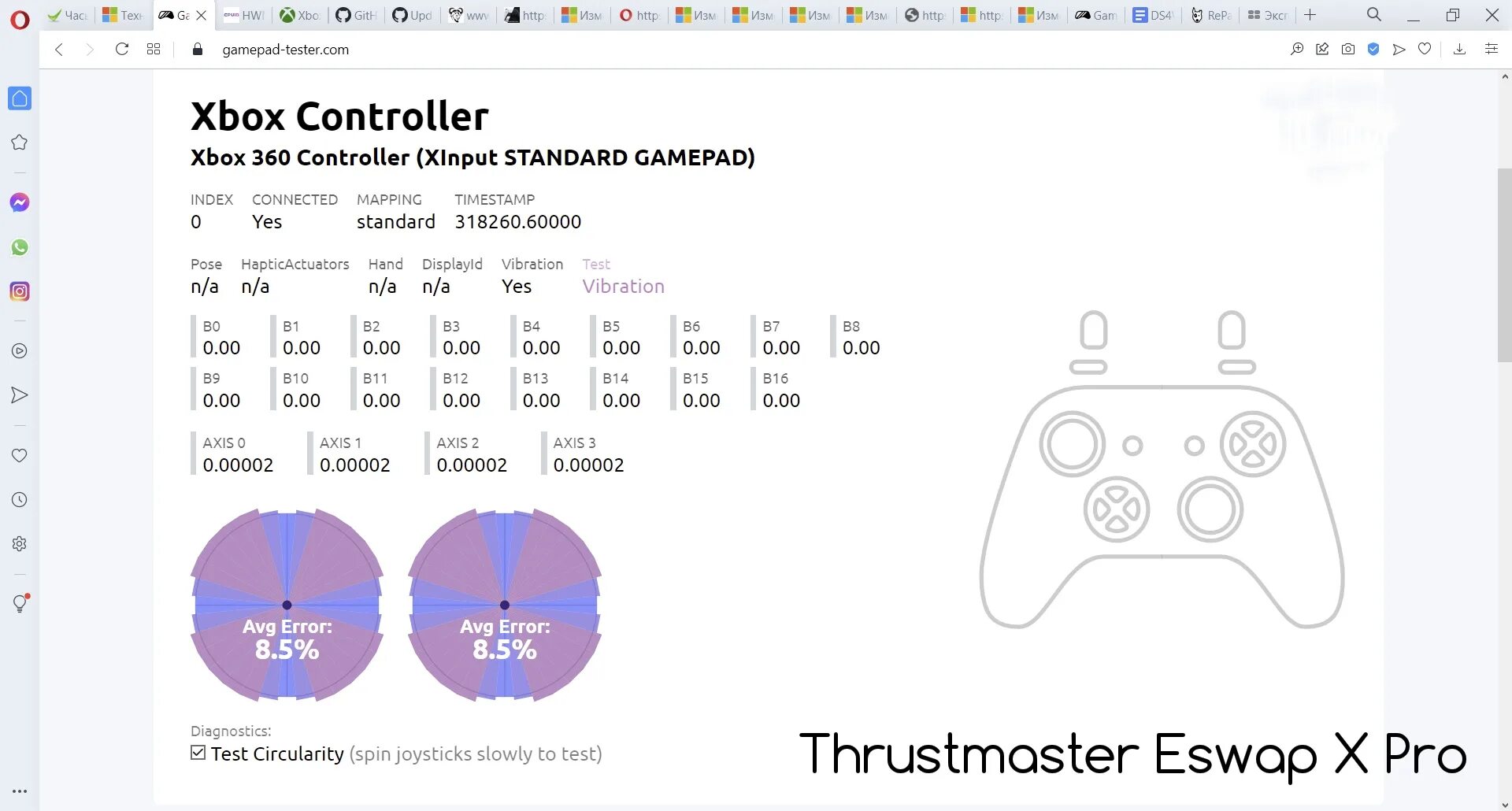Click the B8 button value

pos(862,348)
